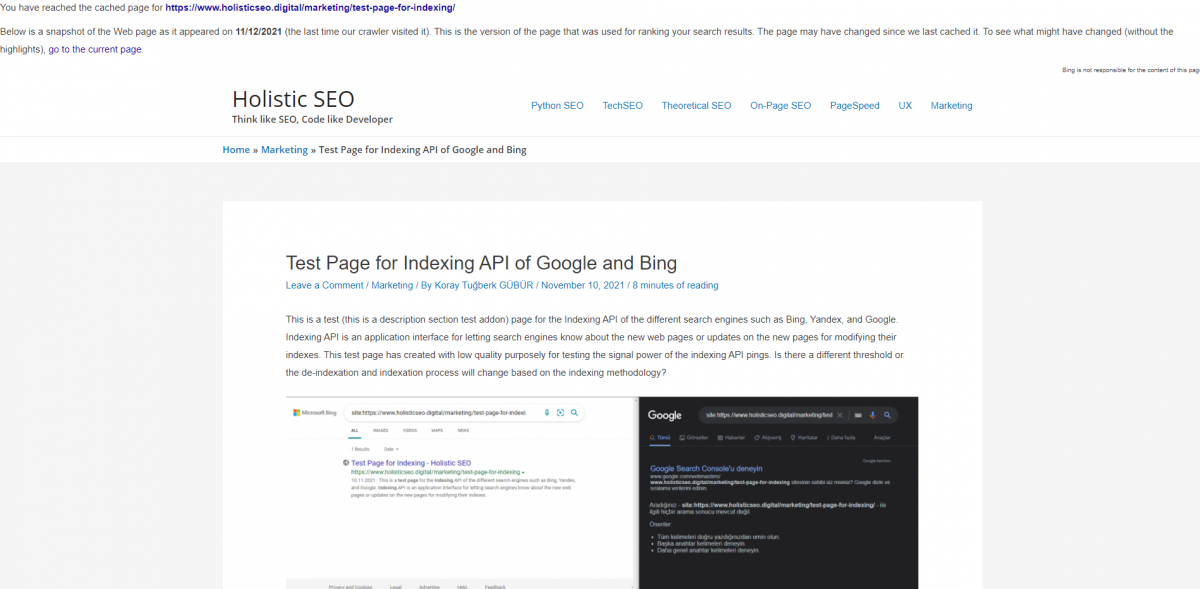Select the ALL tab in Bing results
Screen dimensions: 1200x589
[x=354, y=430]
